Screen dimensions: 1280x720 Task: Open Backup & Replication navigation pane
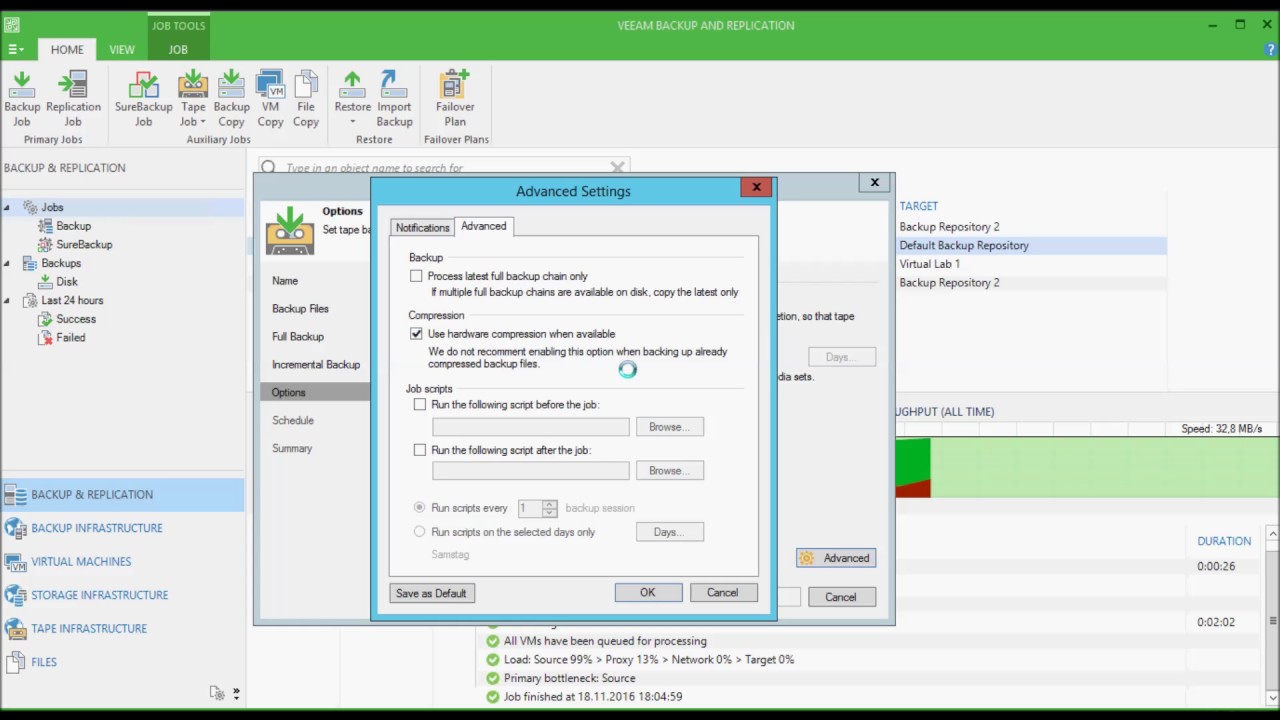click(x=122, y=494)
